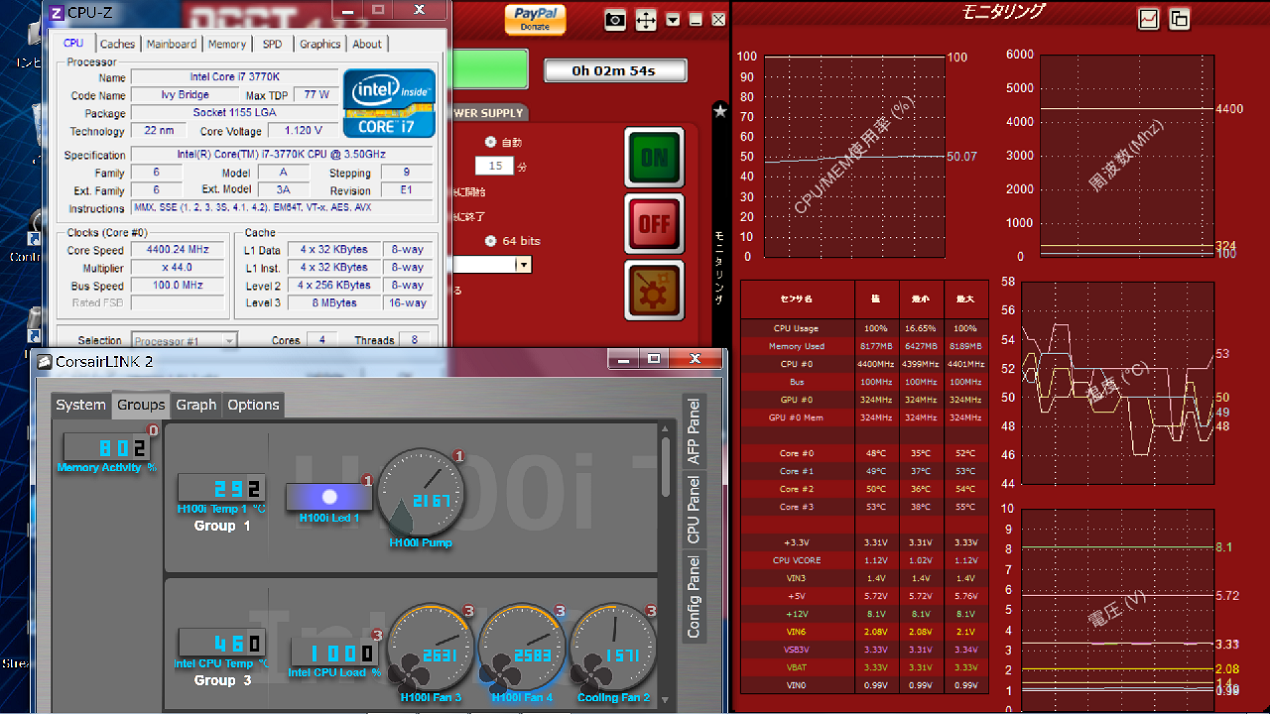Click the CPU Usage row in the sensor table
1270x714 pixels.
(864, 328)
